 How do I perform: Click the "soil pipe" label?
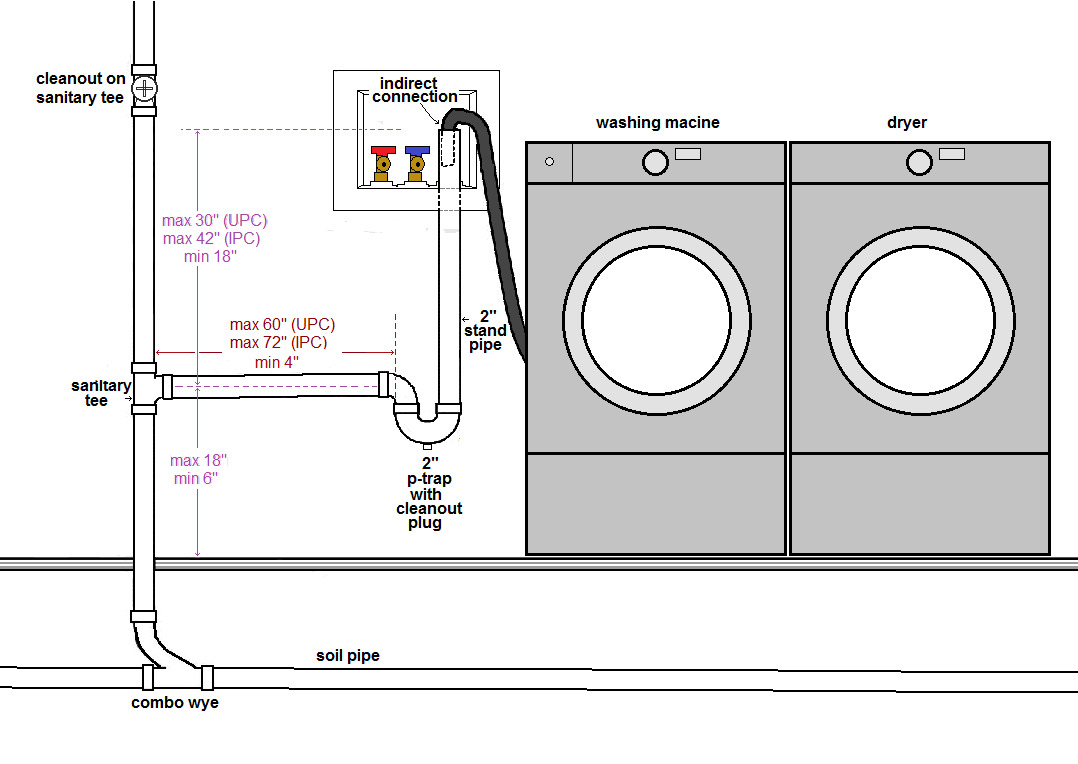[348, 656]
